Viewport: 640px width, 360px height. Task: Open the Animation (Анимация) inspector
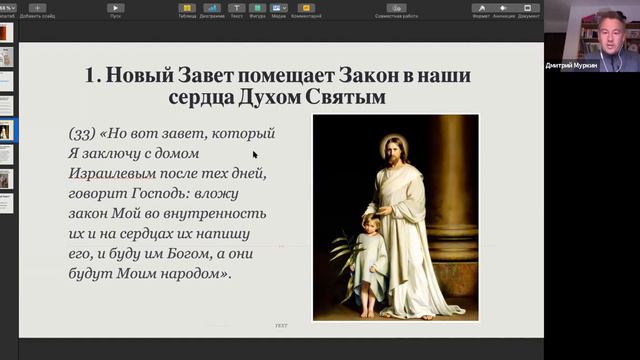(504, 8)
